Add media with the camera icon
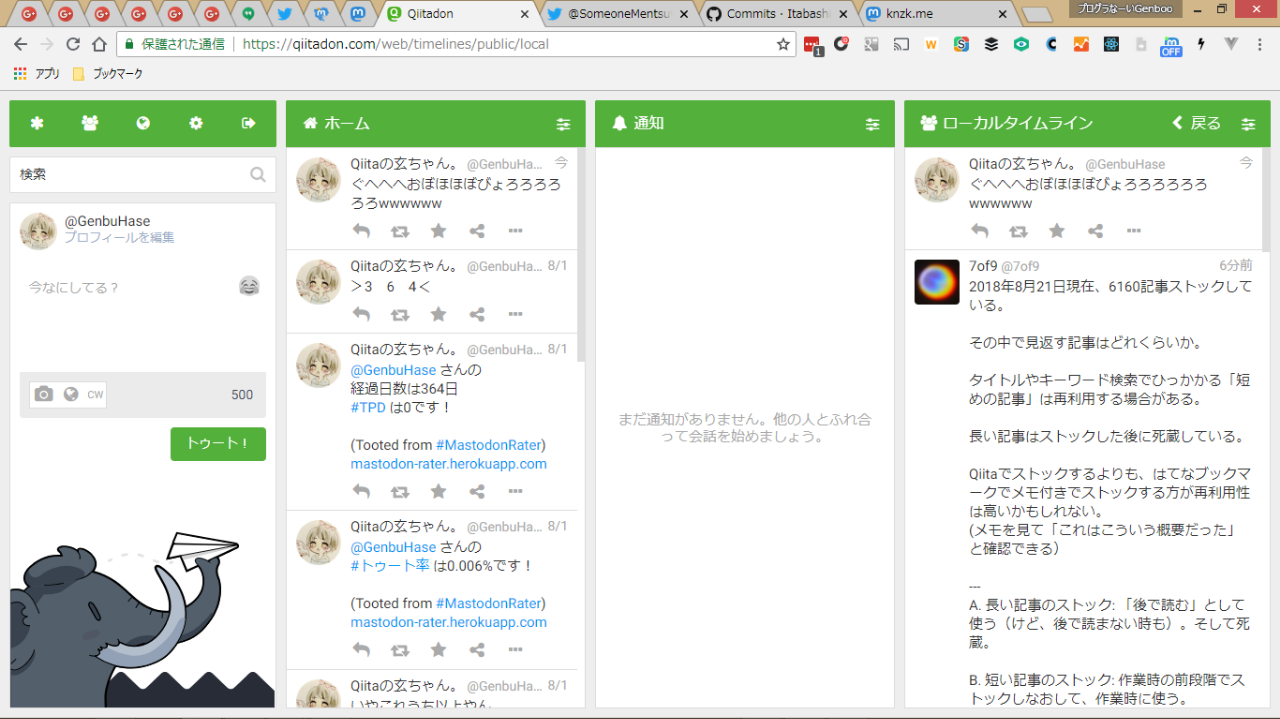 click(x=43, y=394)
